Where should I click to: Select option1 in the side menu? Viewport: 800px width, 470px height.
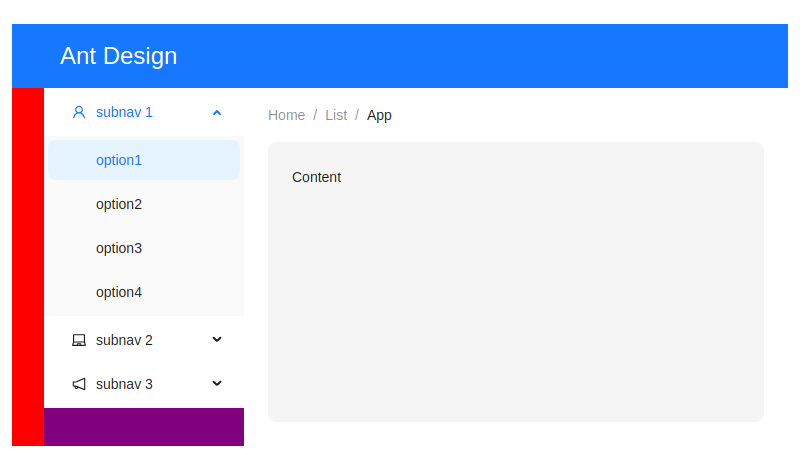pos(144,160)
